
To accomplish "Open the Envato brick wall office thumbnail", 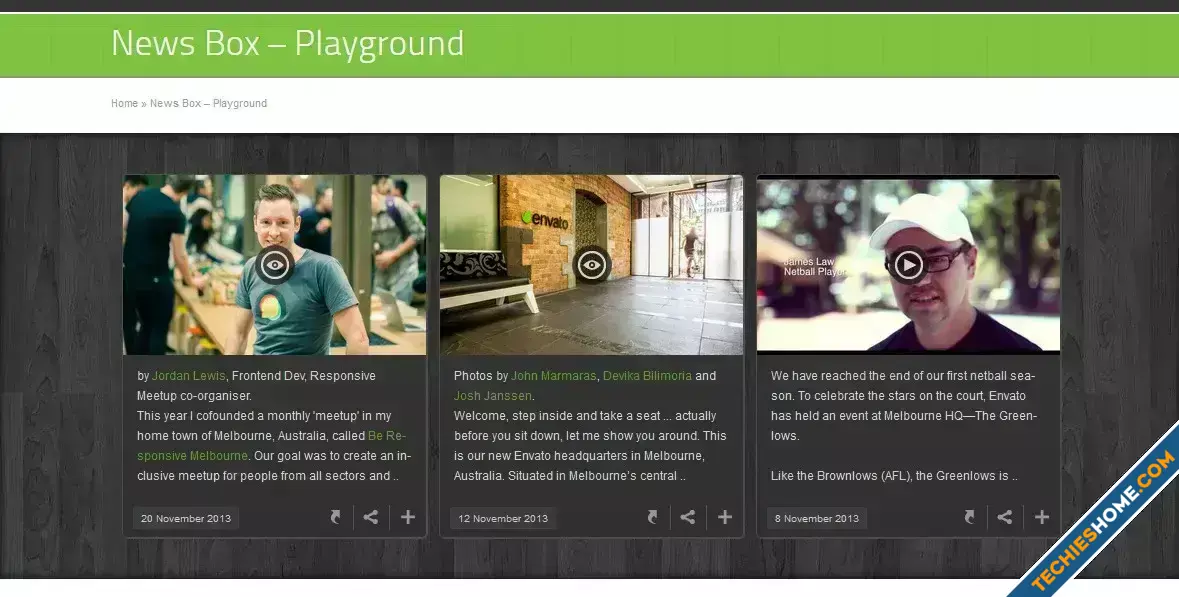I will pyautogui.click(x=592, y=265).
